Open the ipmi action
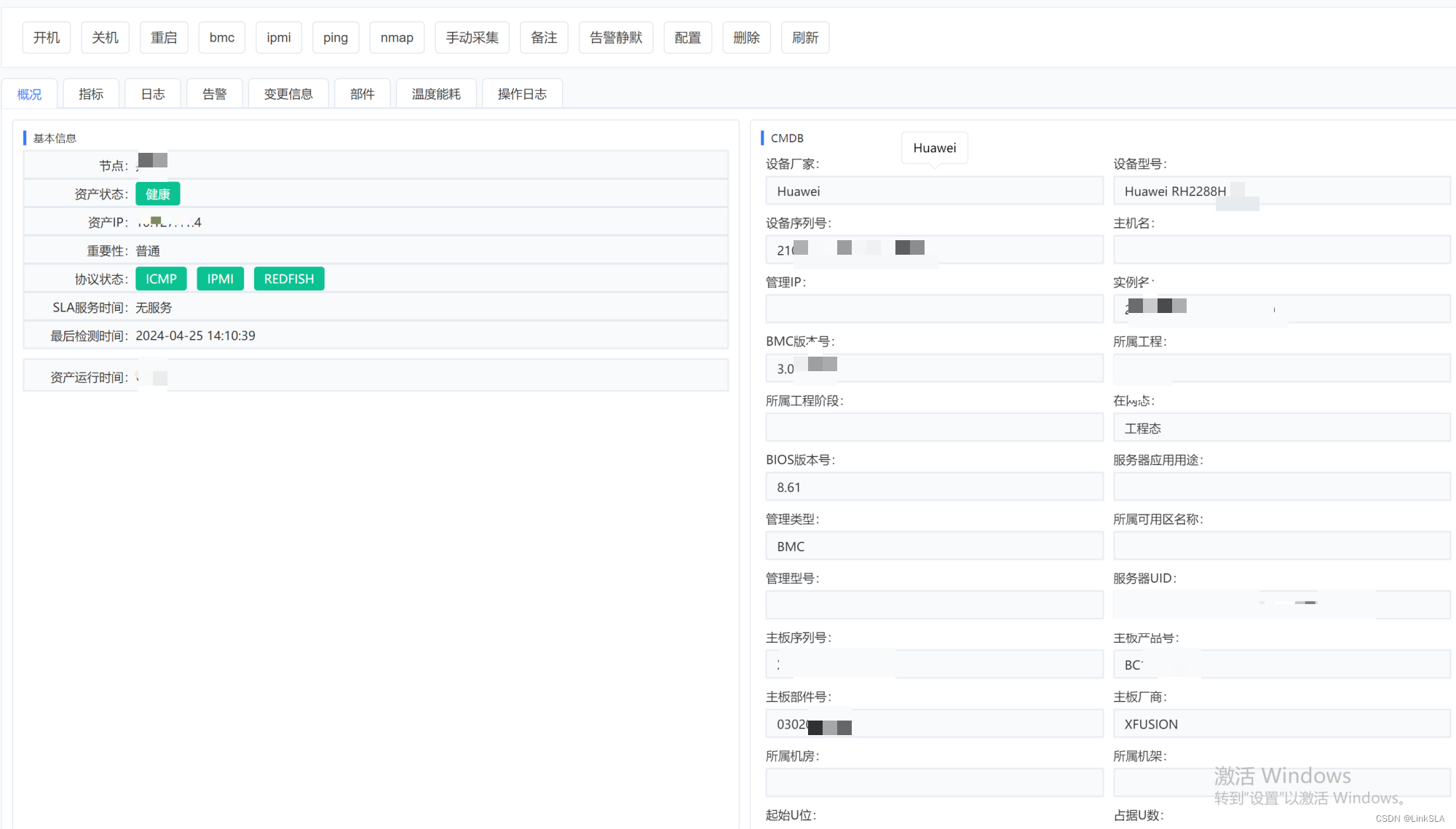Image resolution: width=1456 pixels, height=829 pixels. (x=279, y=38)
